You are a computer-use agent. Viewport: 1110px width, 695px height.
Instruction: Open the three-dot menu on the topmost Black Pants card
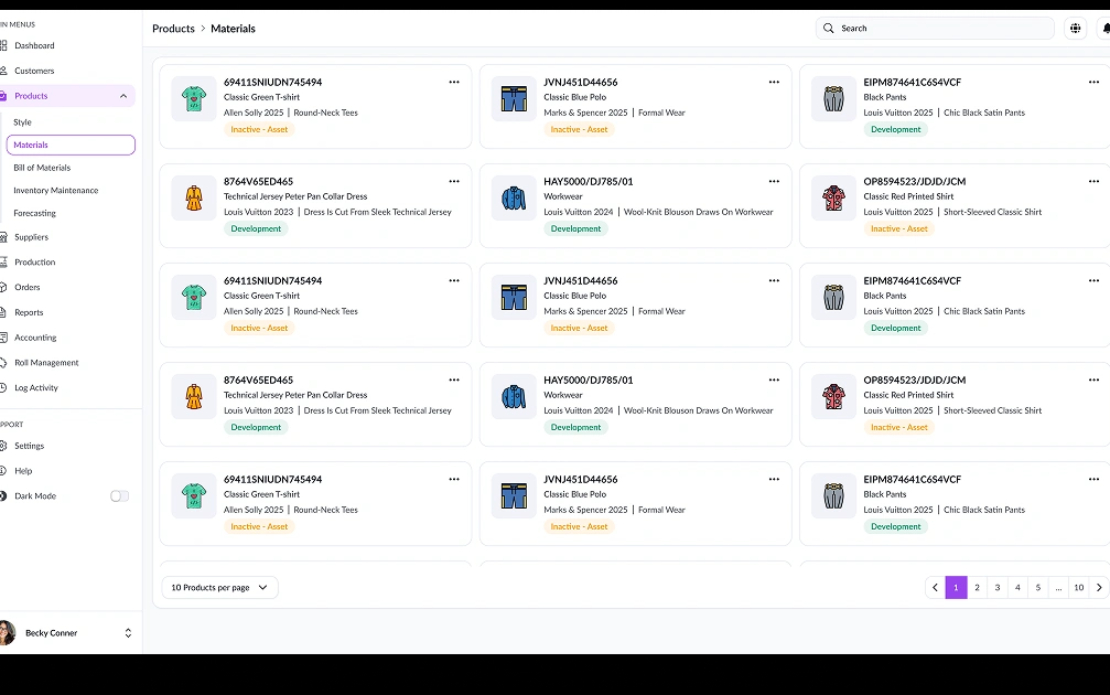click(x=1094, y=82)
